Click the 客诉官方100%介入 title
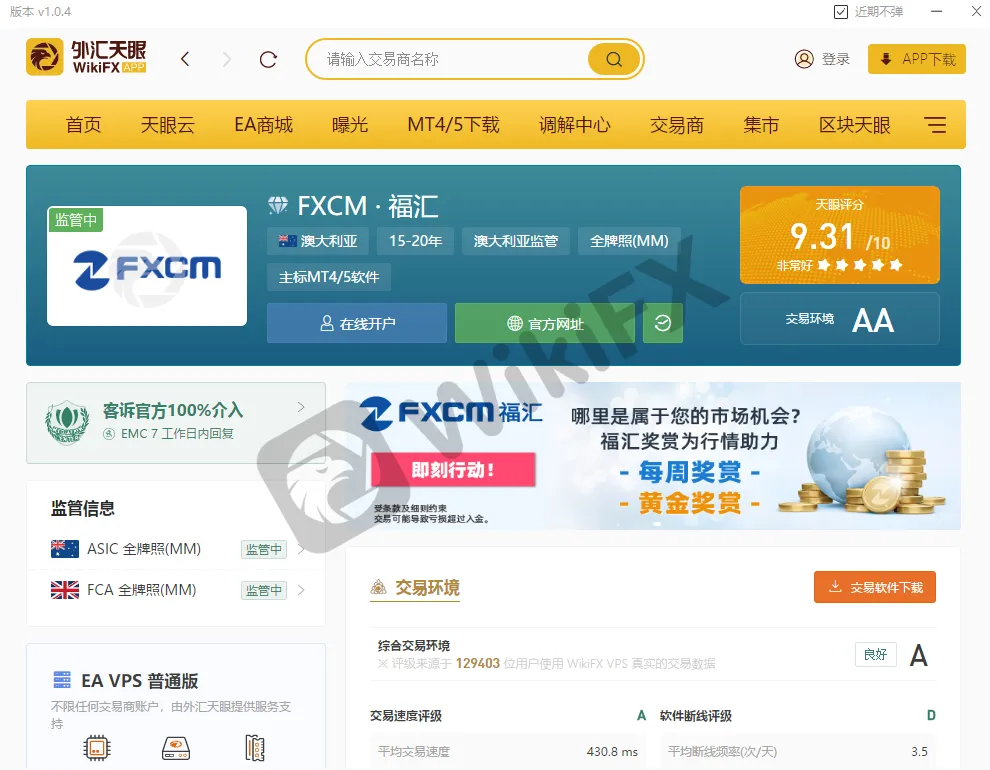This screenshot has width=990, height=770. coord(173,410)
